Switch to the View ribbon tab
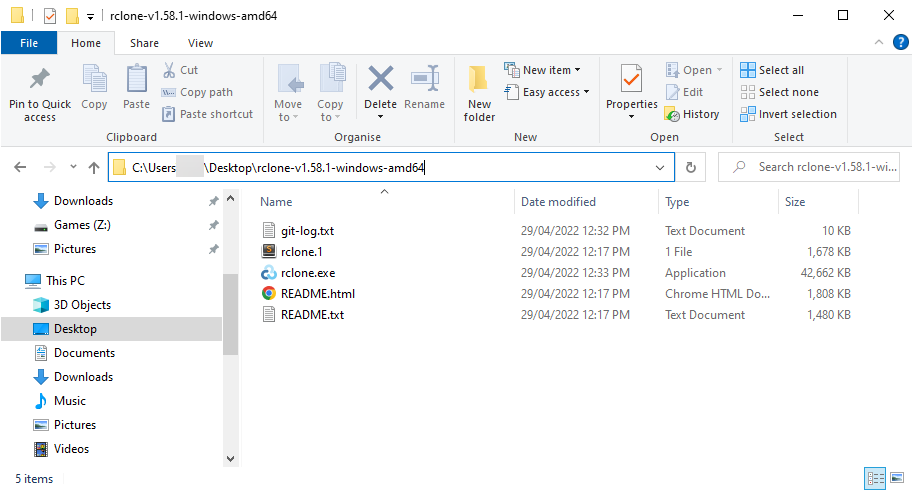 coord(200,43)
